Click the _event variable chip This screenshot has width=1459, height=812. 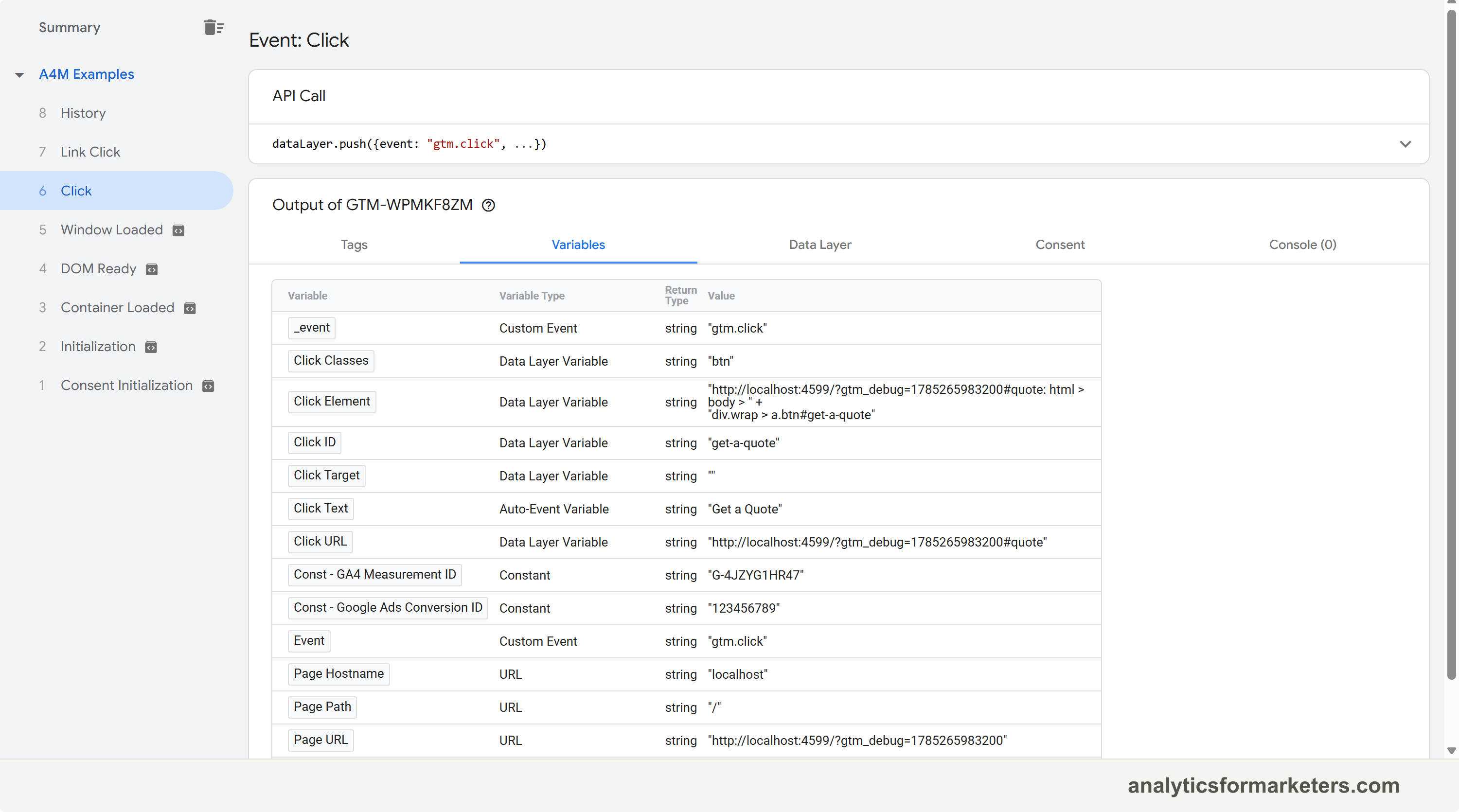pyautogui.click(x=312, y=328)
